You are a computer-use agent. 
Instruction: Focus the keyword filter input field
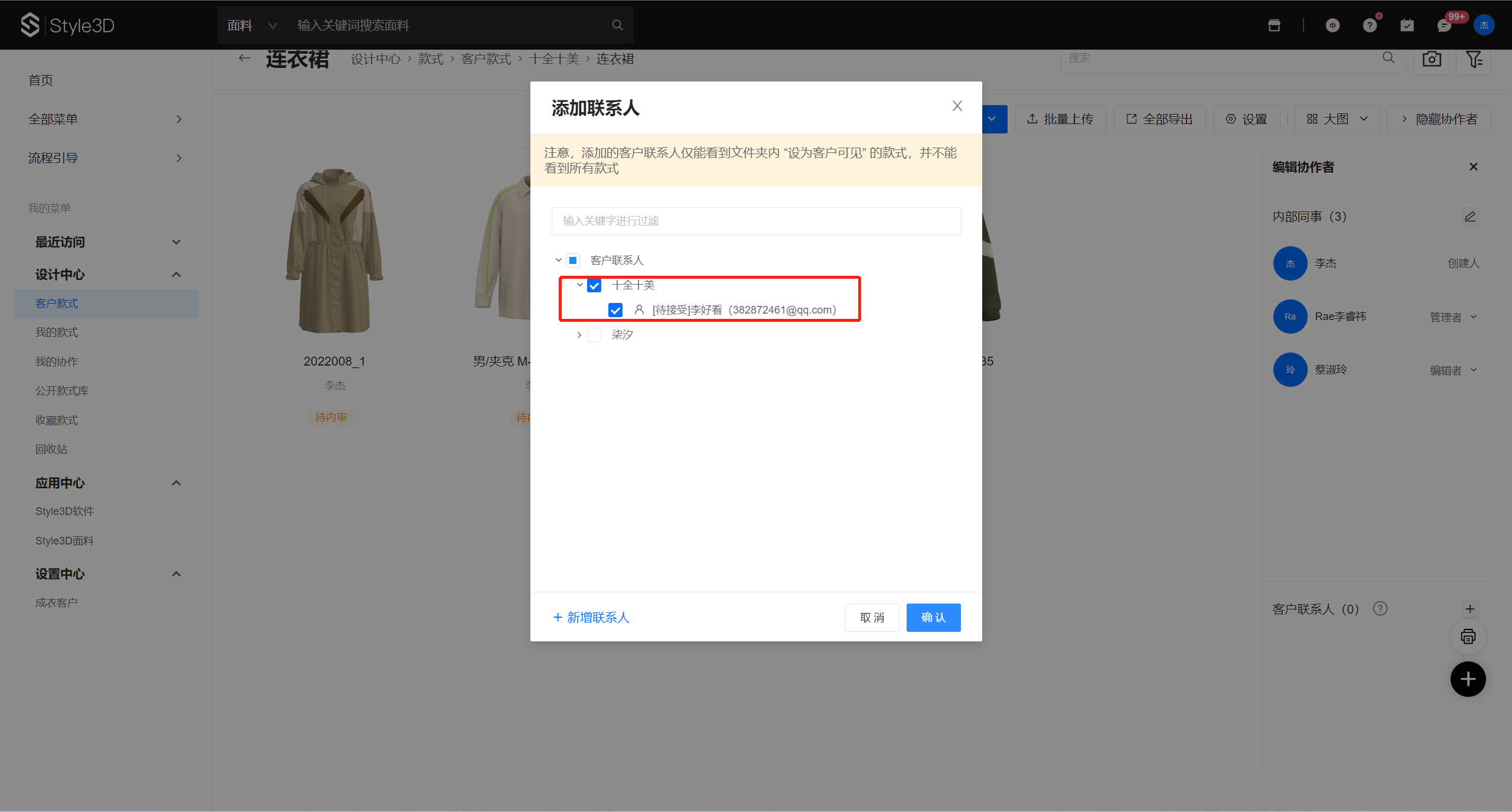pyautogui.click(x=756, y=221)
